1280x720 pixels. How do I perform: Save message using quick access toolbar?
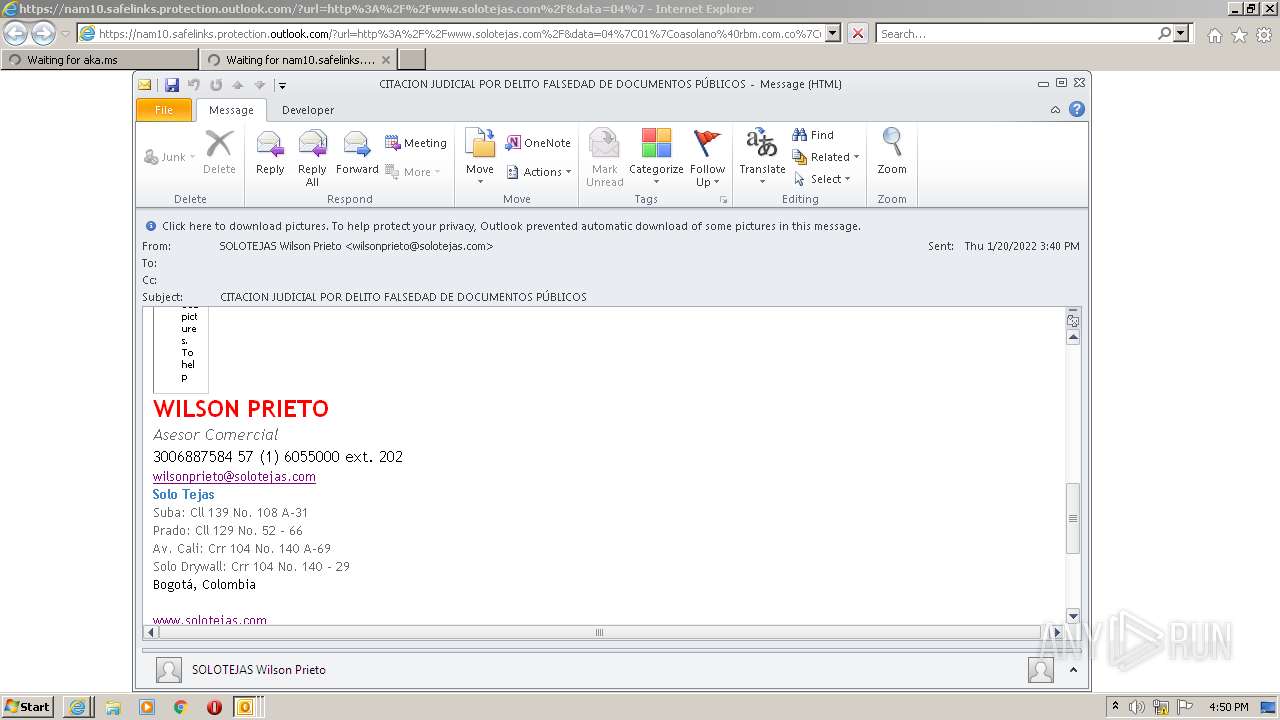coord(172,85)
